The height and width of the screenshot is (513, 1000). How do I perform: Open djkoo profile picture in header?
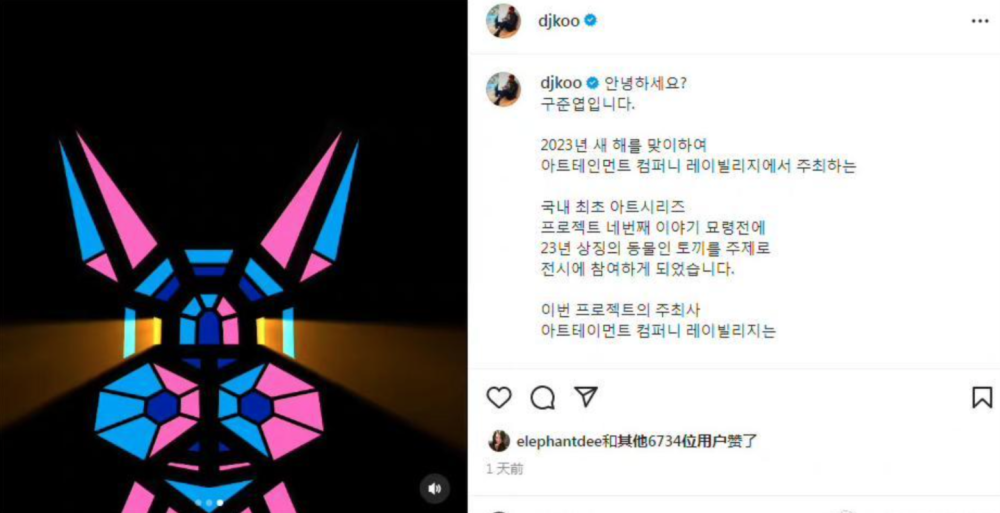503,21
